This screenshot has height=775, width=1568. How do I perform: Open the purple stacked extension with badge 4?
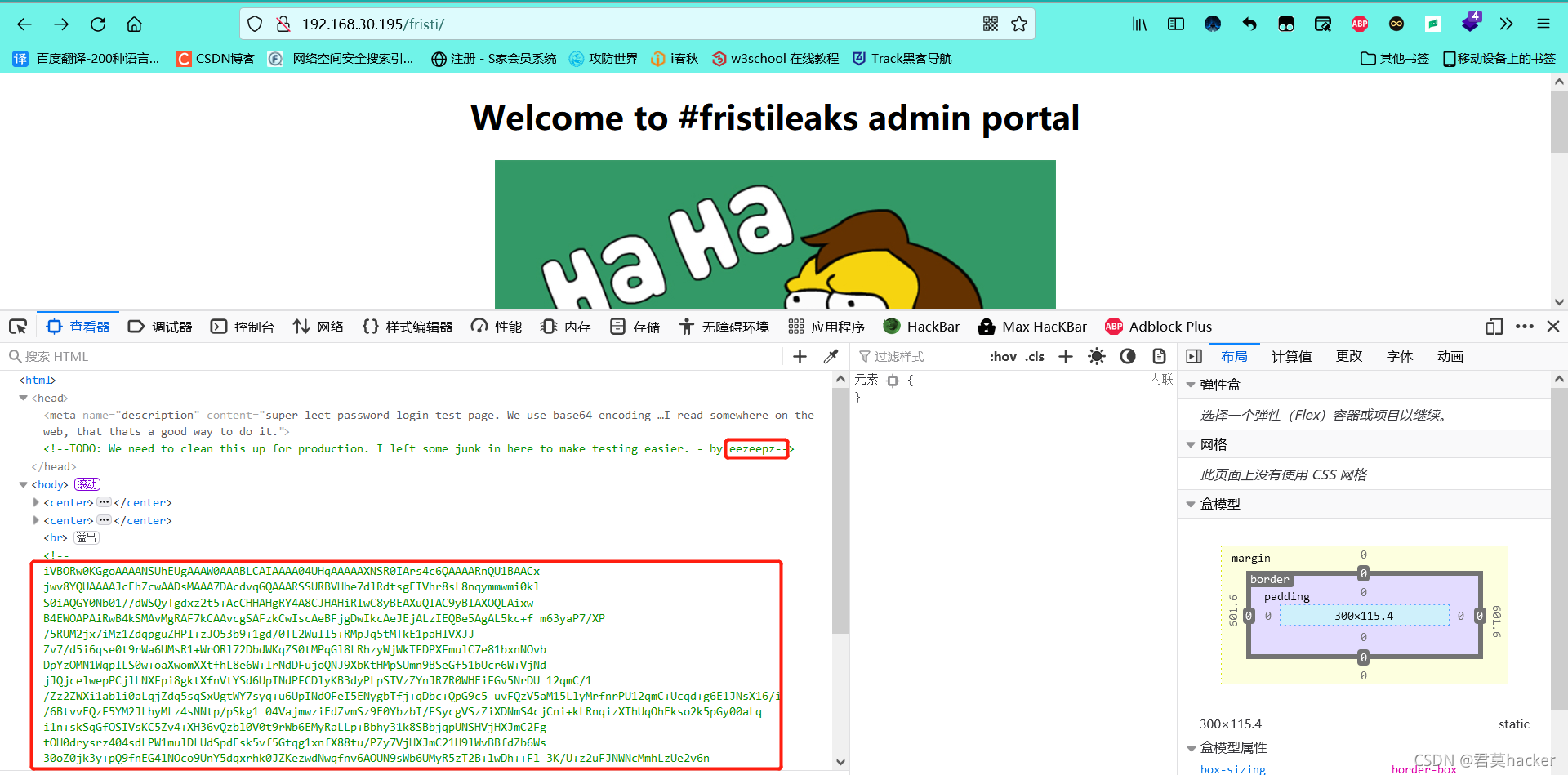pos(1471,23)
